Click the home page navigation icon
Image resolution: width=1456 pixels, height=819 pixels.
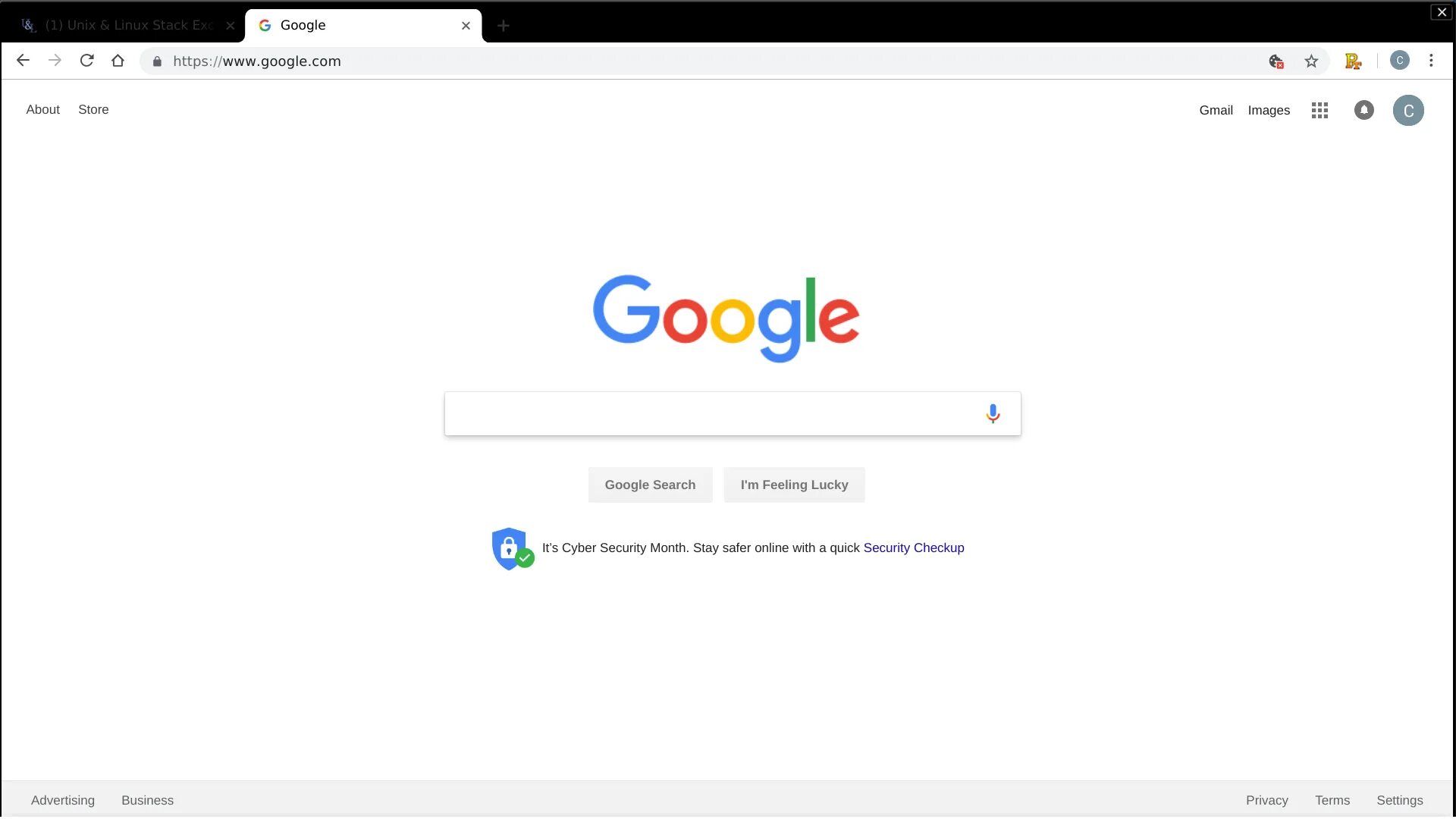pyautogui.click(x=118, y=61)
